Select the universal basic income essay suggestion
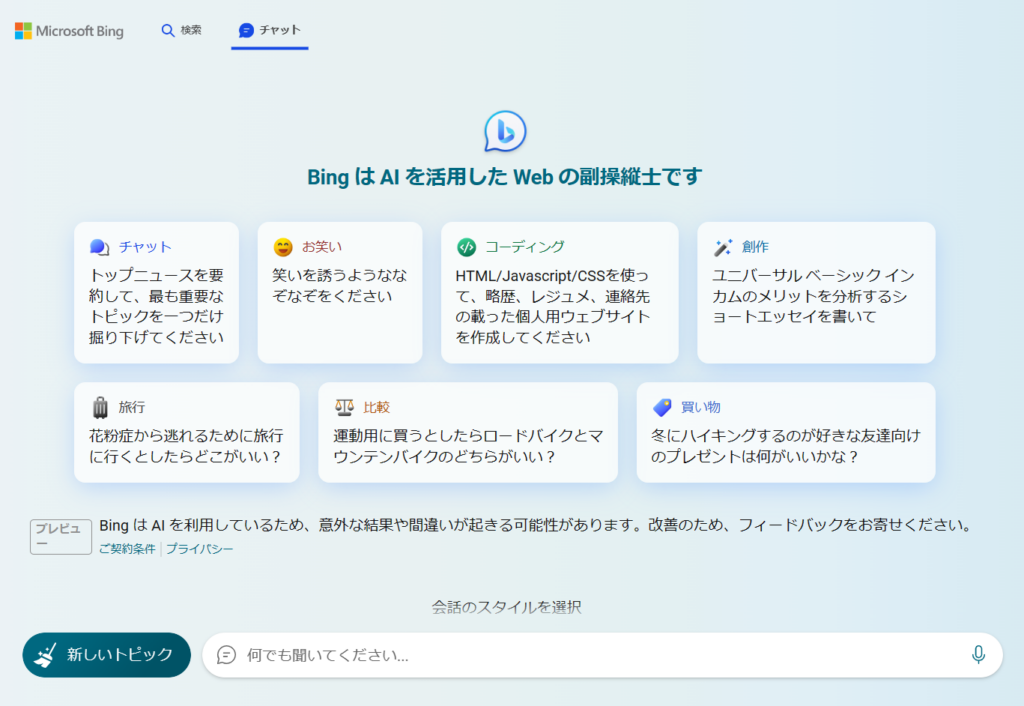The image size is (1024, 706). (816, 293)
